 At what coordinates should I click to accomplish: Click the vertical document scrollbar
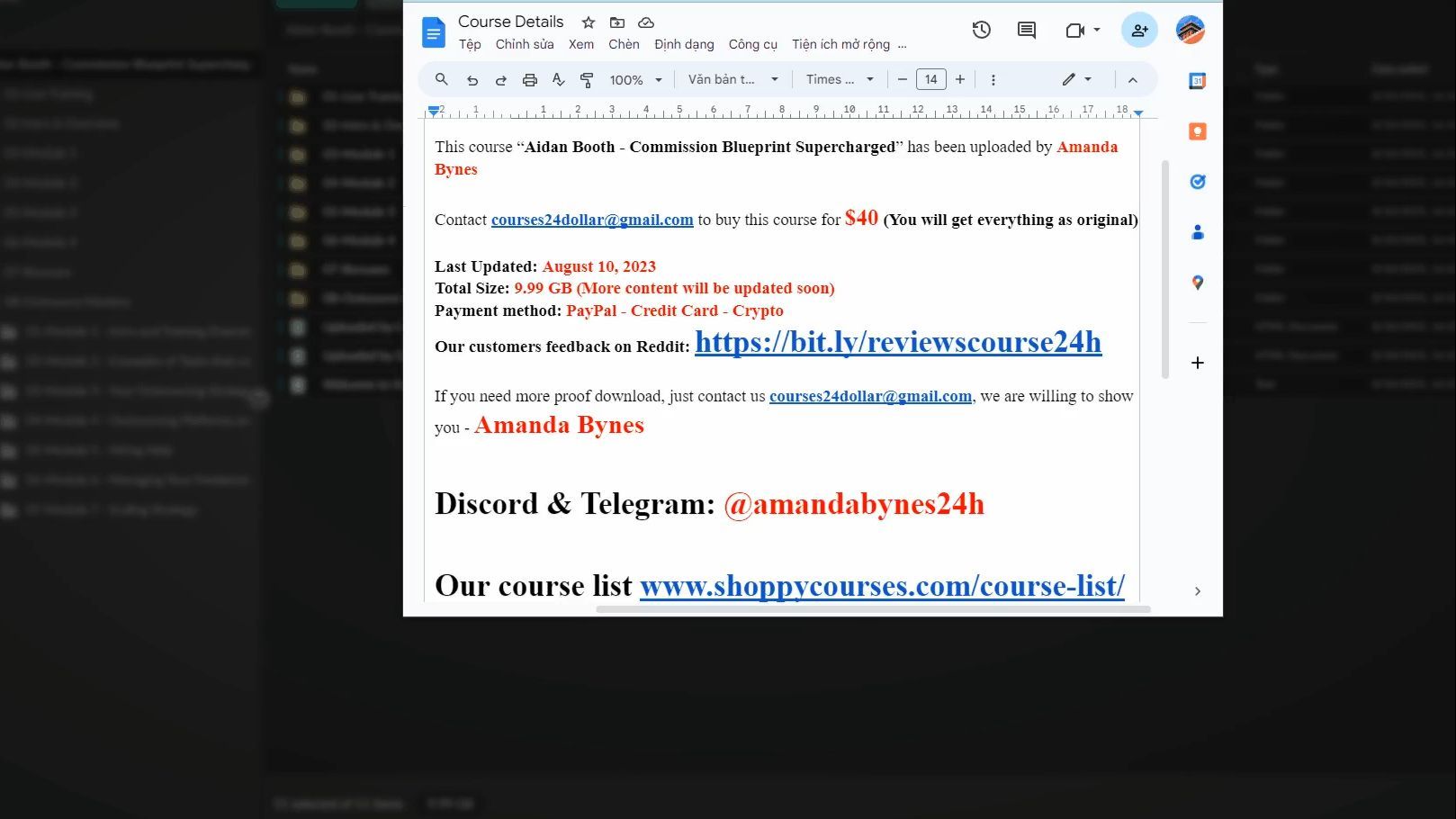pyautogui.click(x=1165, y=270)
